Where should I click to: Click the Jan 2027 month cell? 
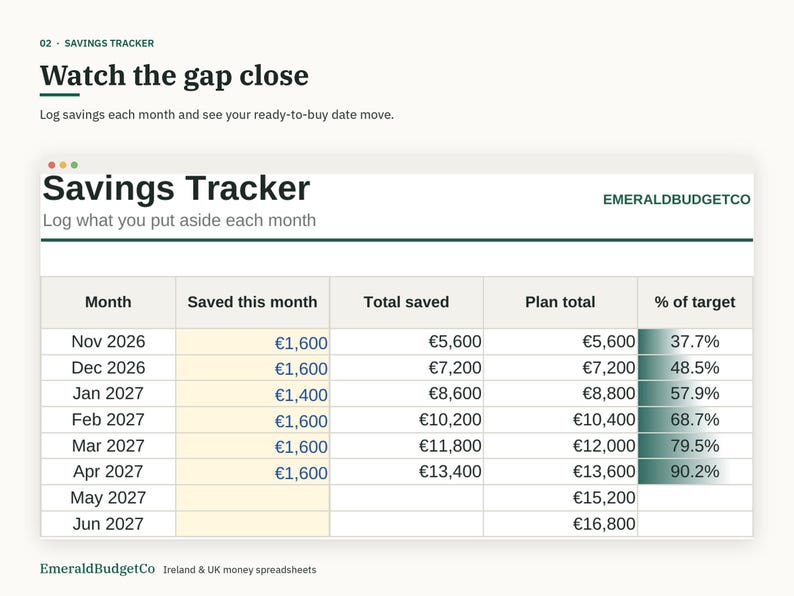pyautogui.click(x=108, y=393)
